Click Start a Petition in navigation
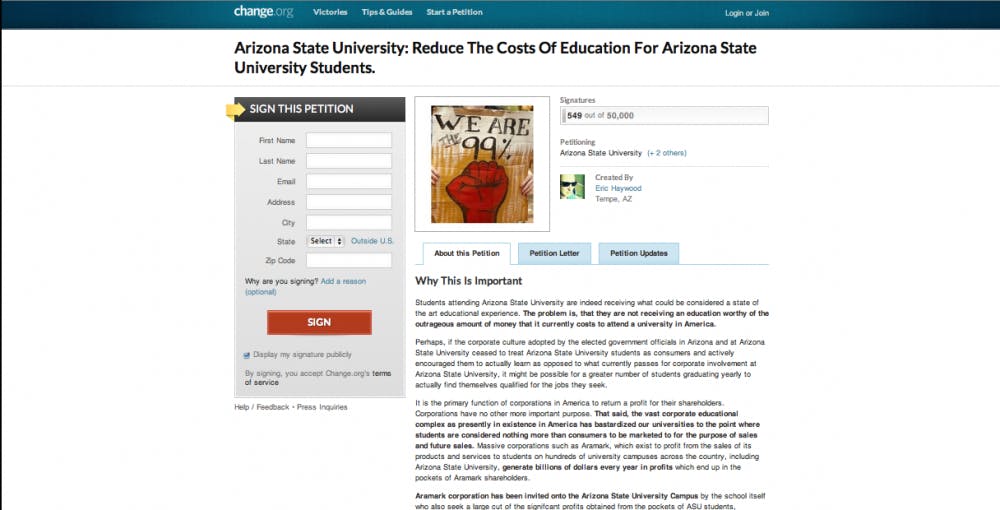1000x510 pixels. point(454,13)
